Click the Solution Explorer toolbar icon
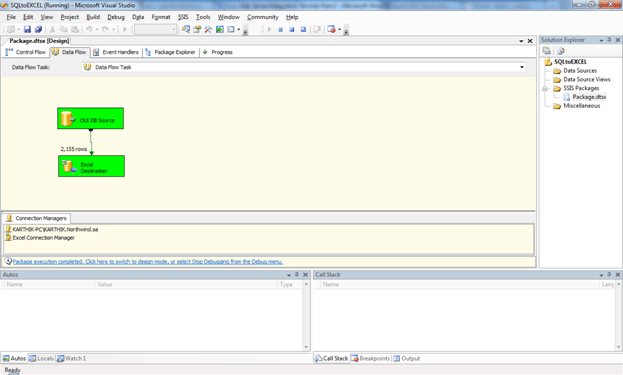 186,29
